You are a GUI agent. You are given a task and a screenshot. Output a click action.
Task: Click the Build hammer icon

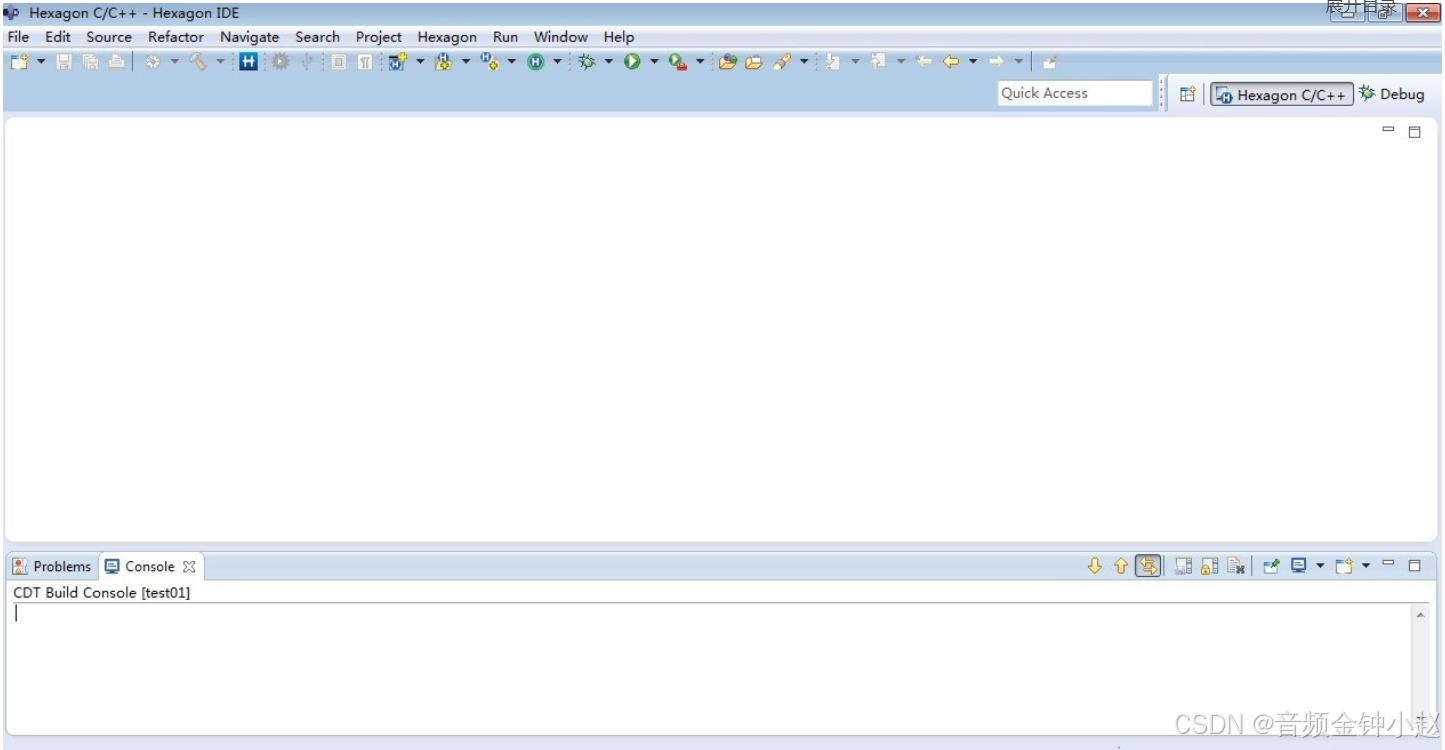click(x=198, y=62)
